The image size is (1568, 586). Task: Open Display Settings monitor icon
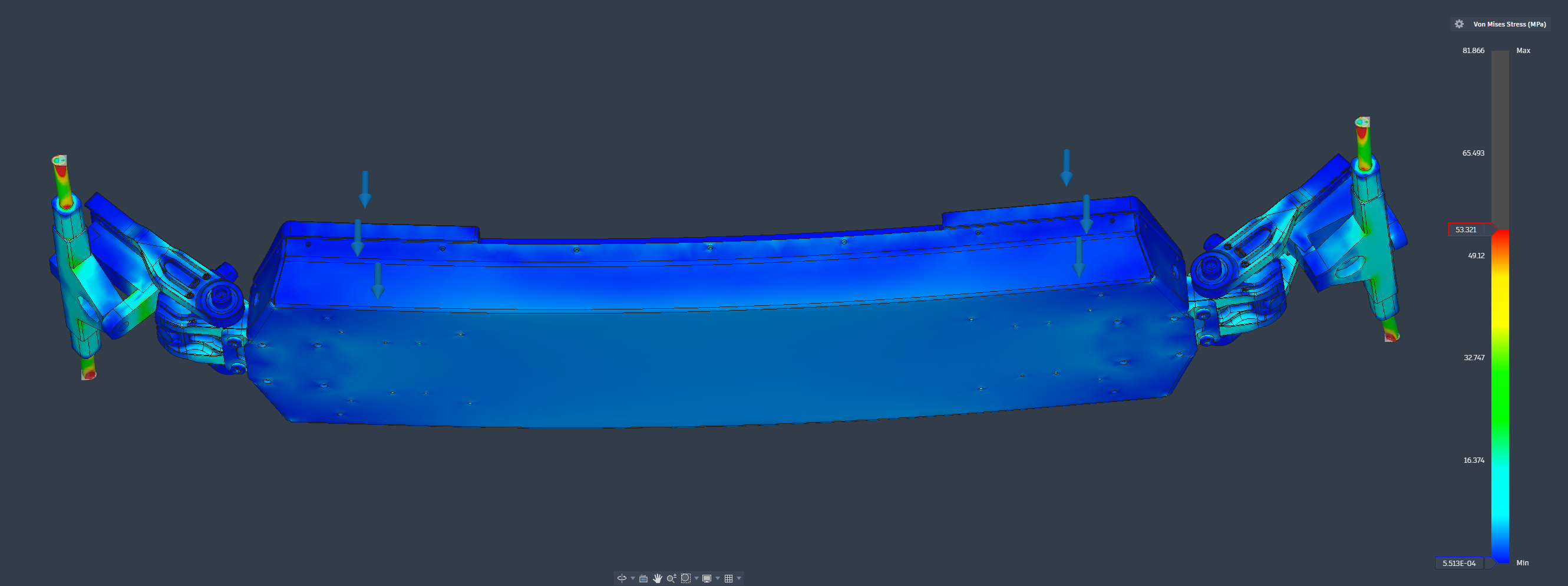[x=707, y=578]
